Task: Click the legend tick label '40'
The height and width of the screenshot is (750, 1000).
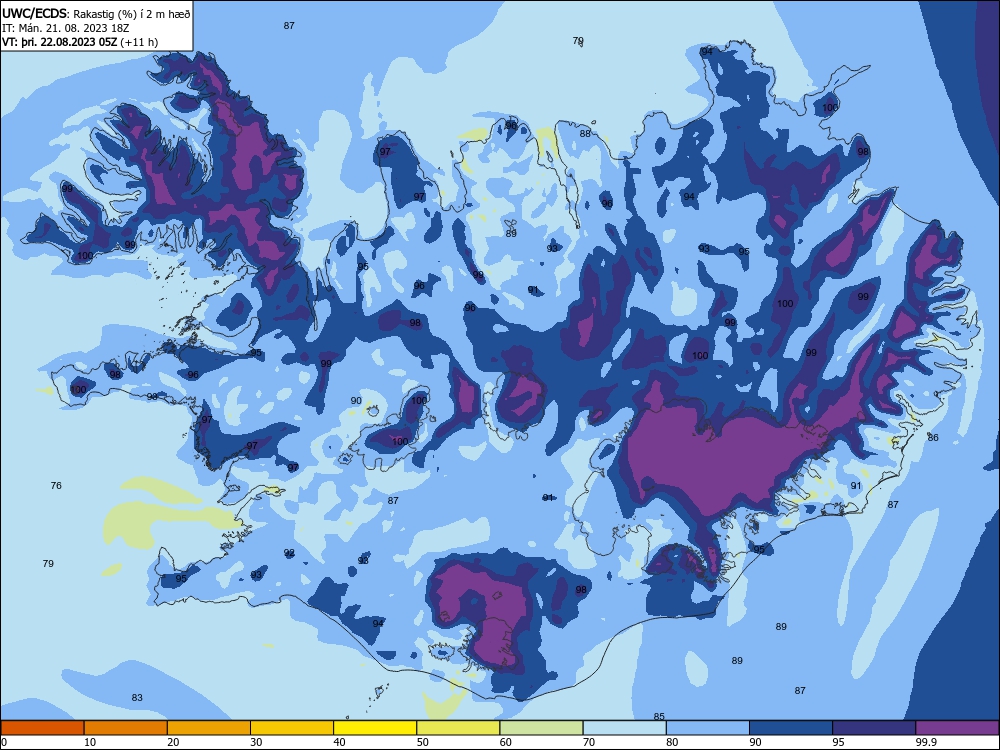Action: [339, 742]
